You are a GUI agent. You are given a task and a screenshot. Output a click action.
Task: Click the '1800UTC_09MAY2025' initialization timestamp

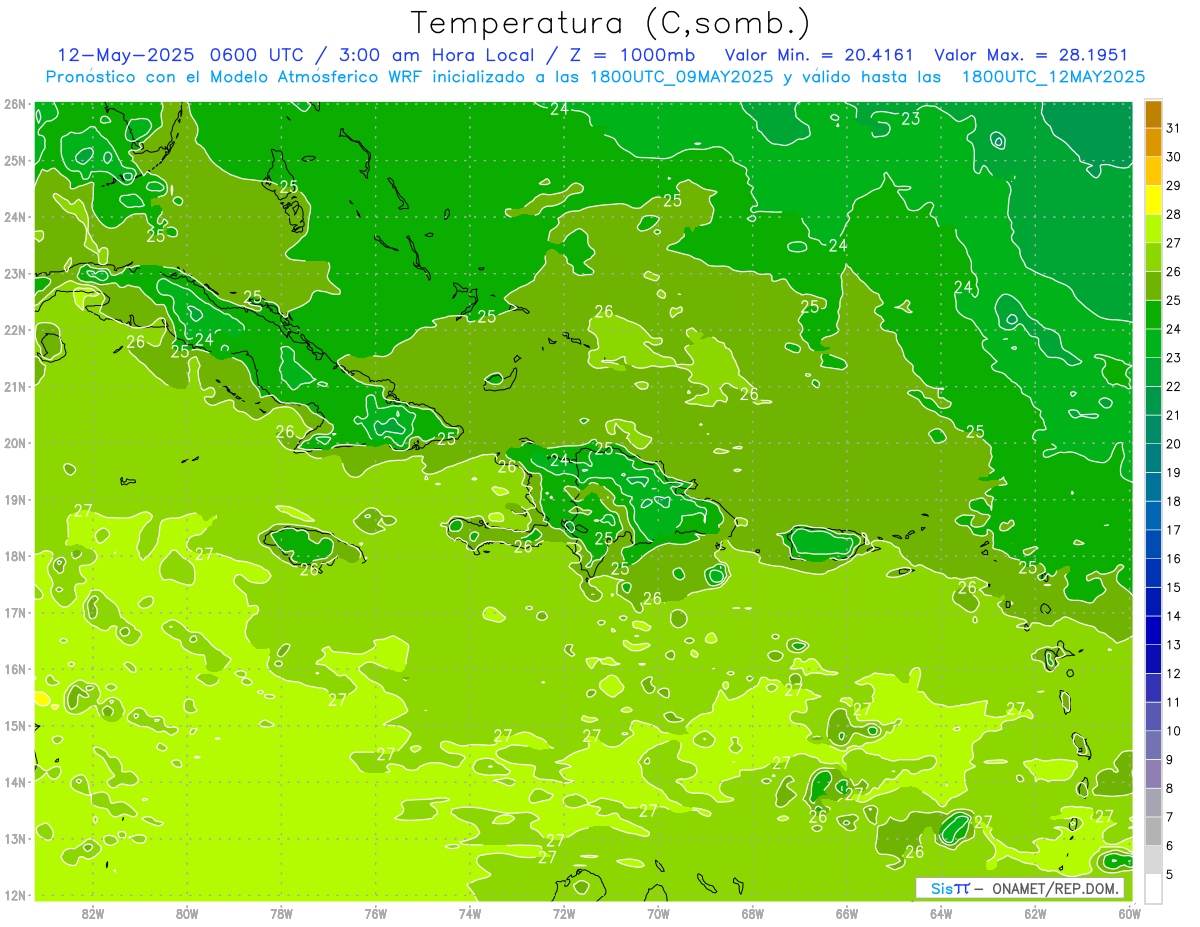click(680, 77)
